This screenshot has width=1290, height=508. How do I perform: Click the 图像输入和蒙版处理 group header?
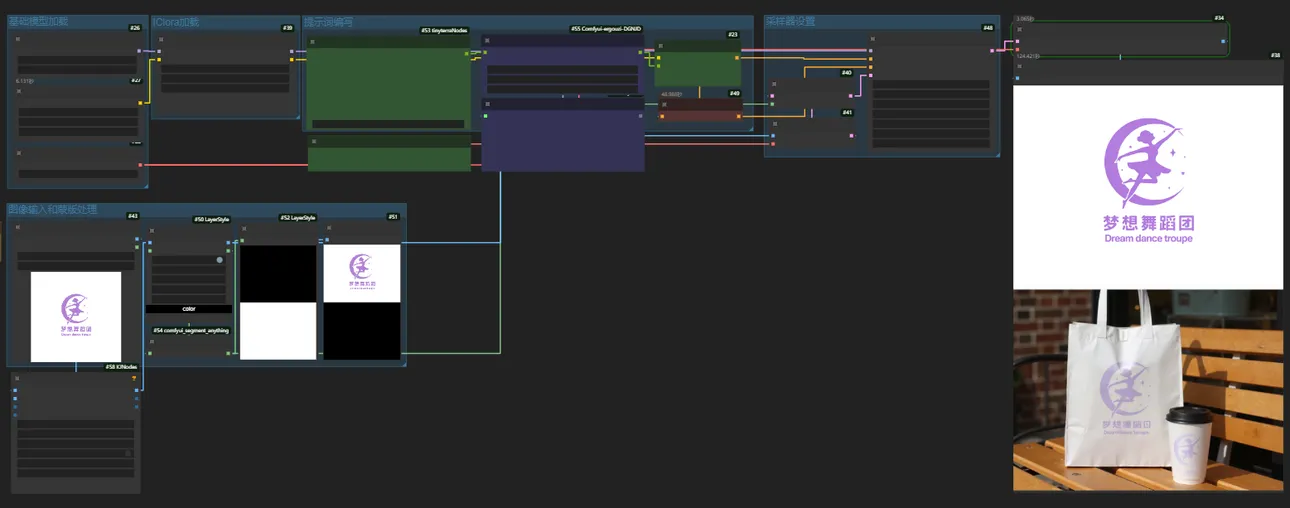click(x=52, y=210)
